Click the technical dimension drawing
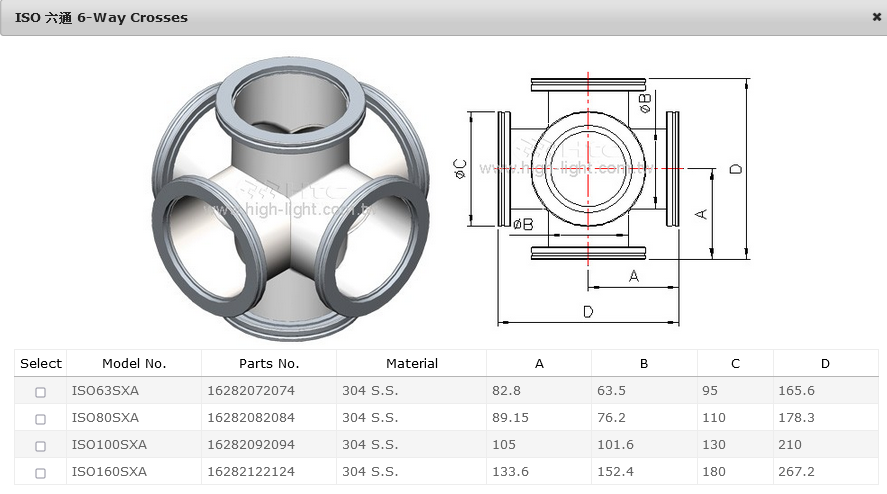This screenshot has width=887, height=494. (610, 195)
